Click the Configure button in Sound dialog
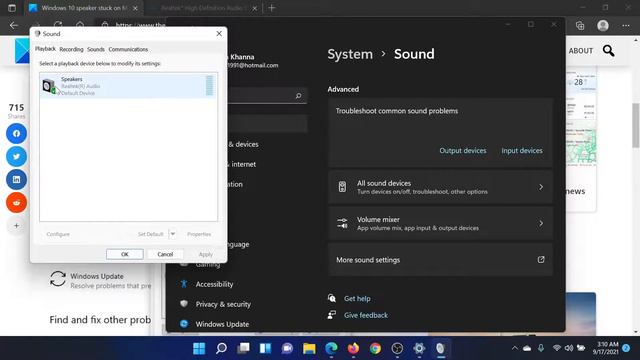Screen dimensions: 640x360 [58, 234]
